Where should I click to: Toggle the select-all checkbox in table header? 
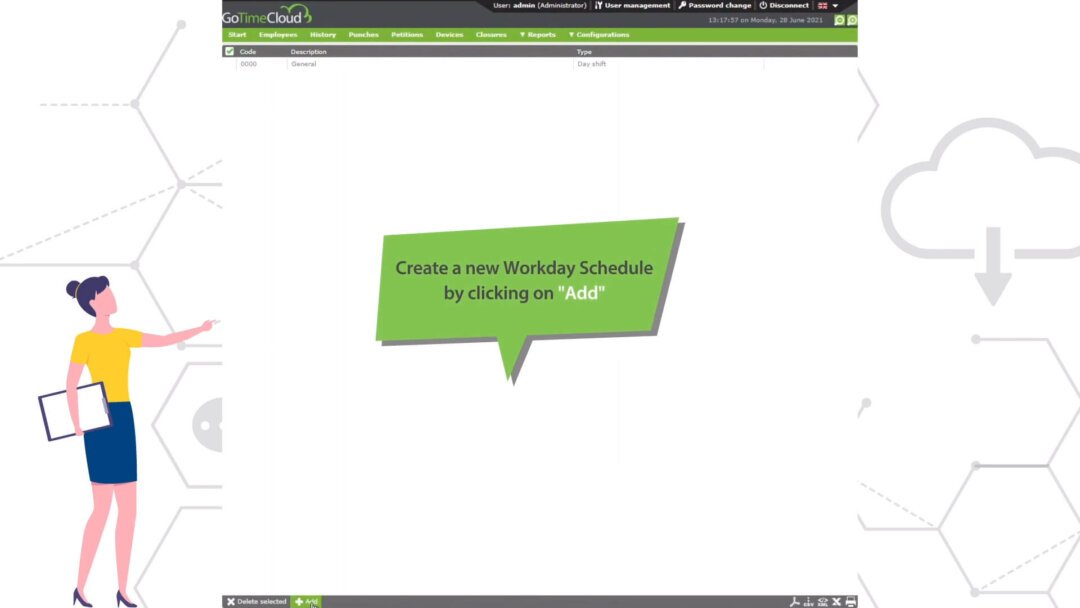point(229,51)
